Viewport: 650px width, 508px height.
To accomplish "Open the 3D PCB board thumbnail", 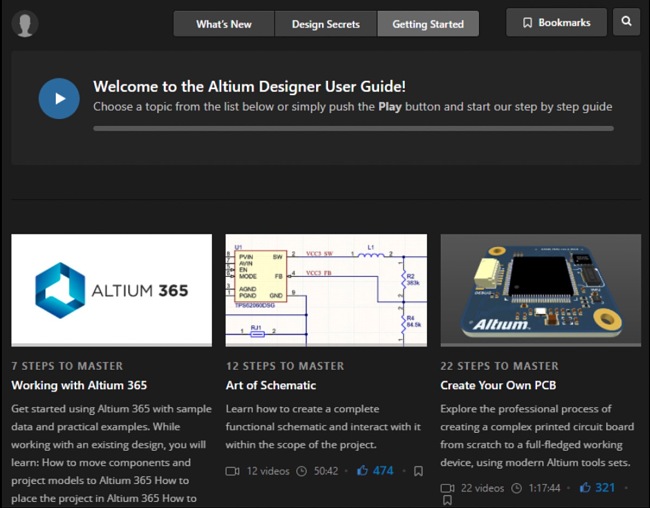I will tap(541, 290).
